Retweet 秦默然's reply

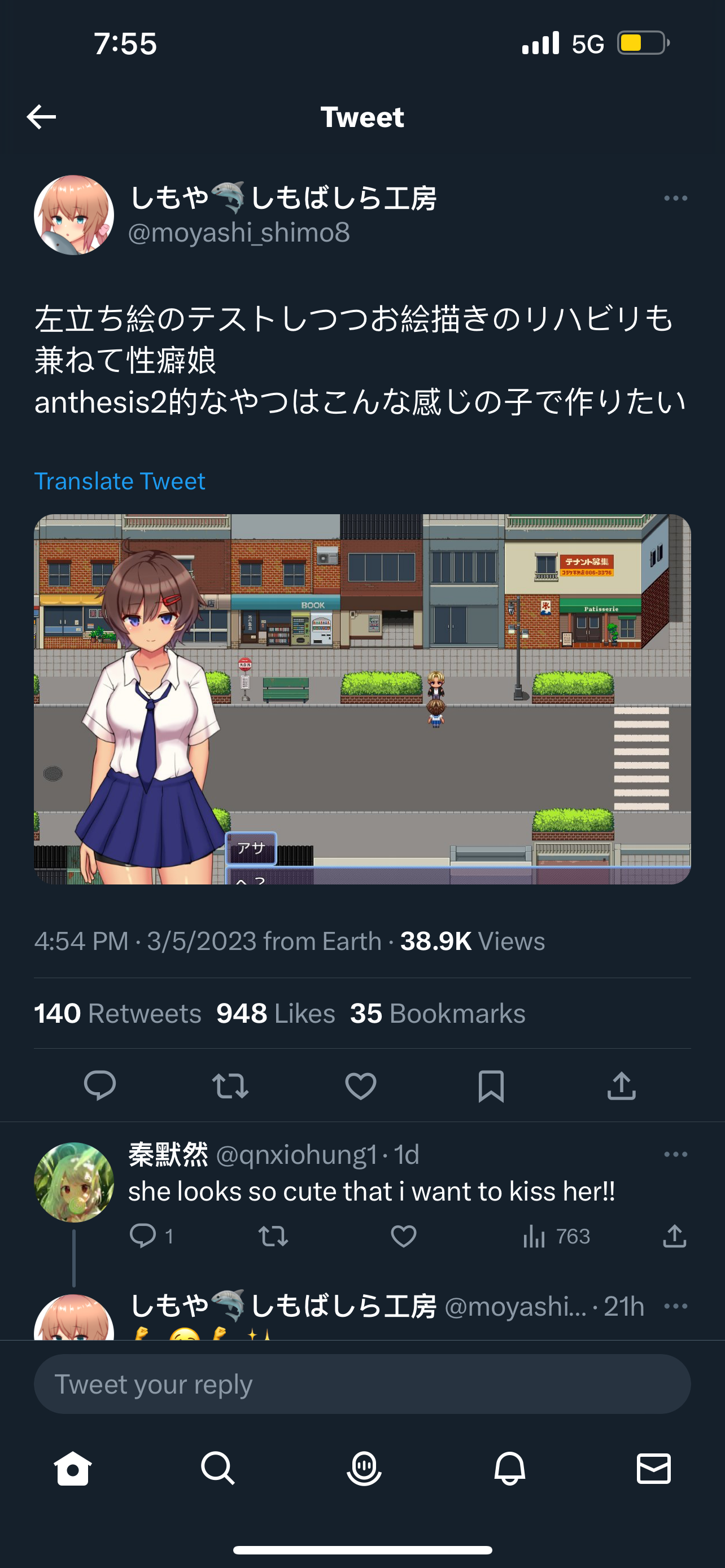273,1236
